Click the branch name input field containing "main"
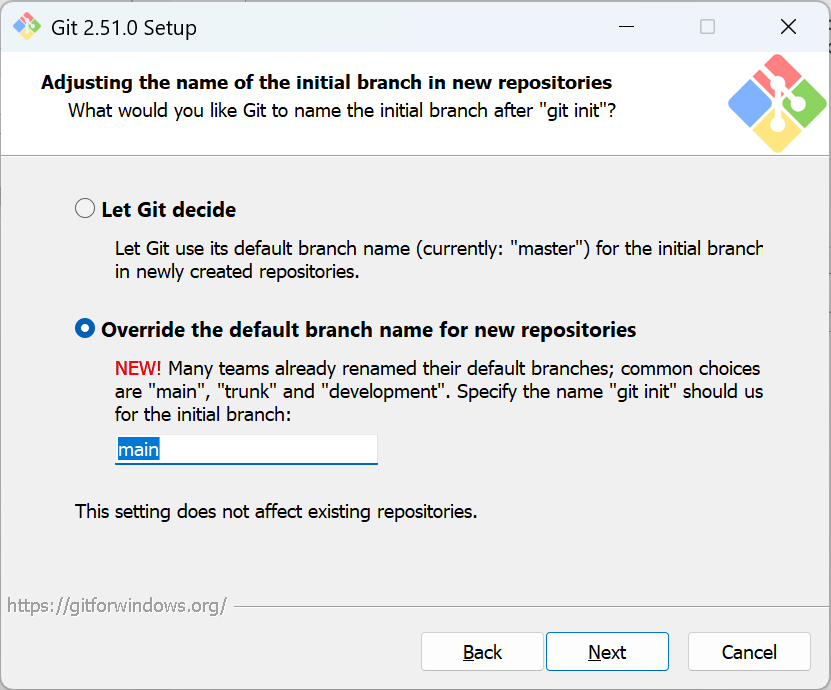Image resolution: width=831 pixels, height=690 pixels. [246, 450]
